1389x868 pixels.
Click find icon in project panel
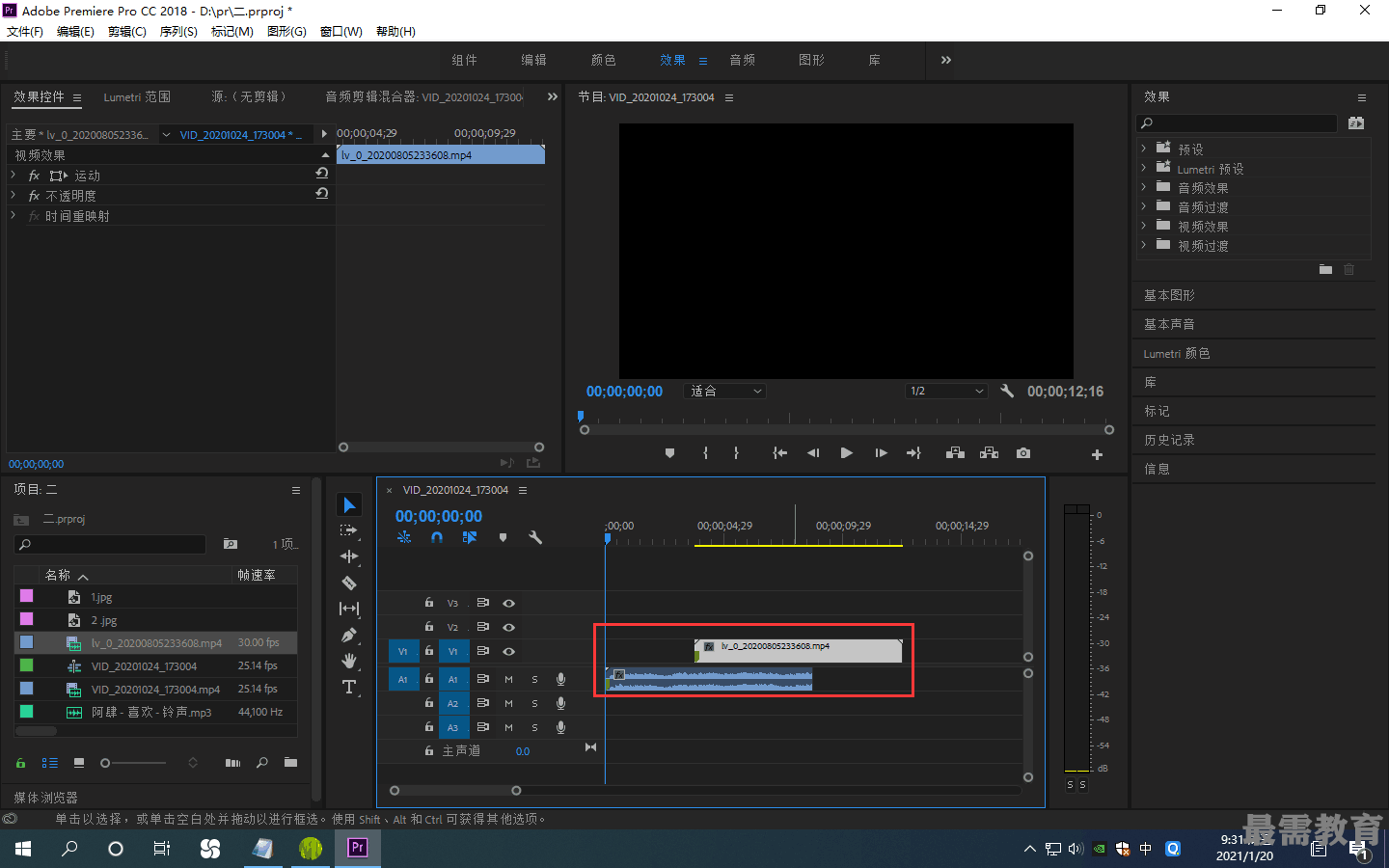[x=261, y=762]
